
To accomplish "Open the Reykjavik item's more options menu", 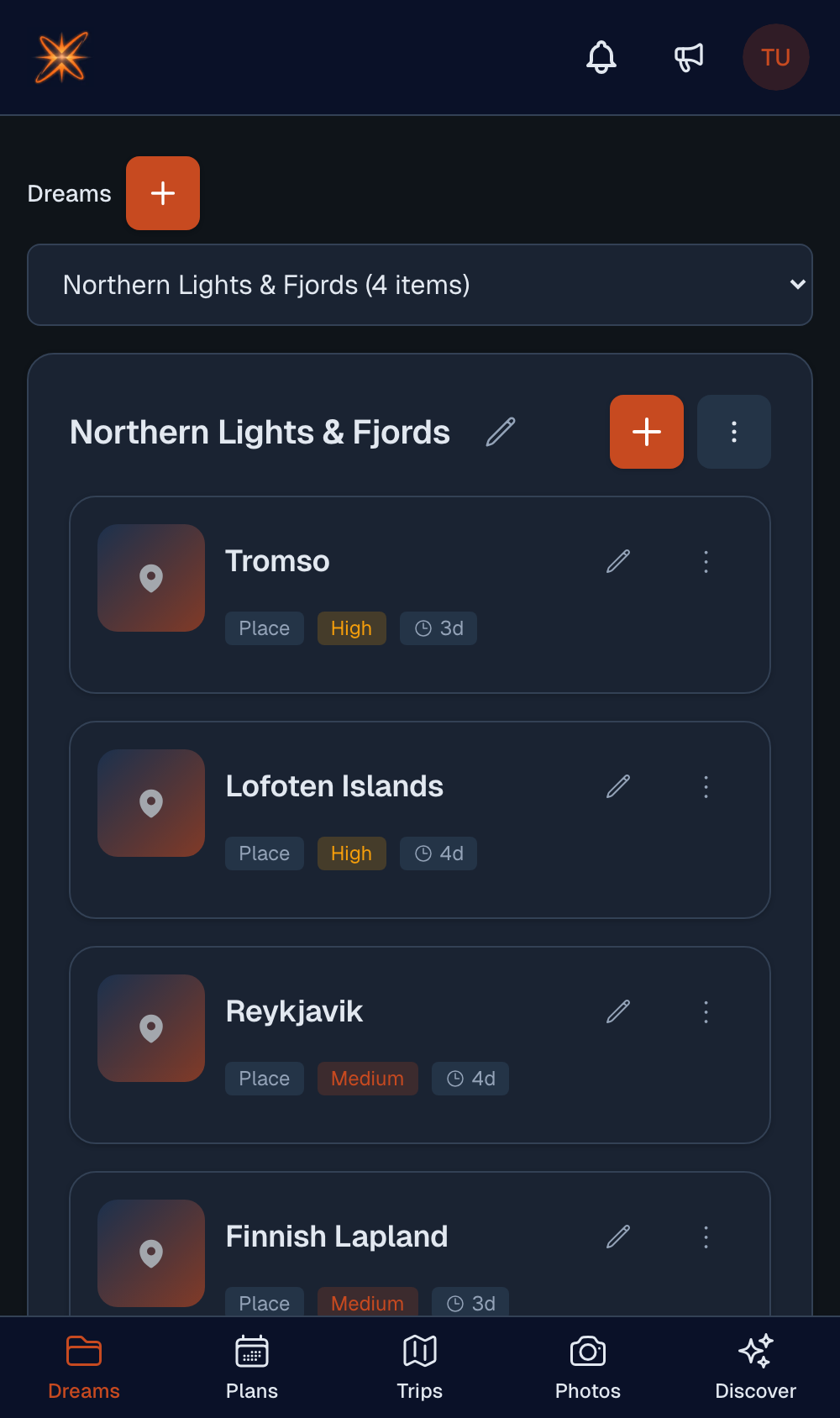I will tap(706, 1012).
